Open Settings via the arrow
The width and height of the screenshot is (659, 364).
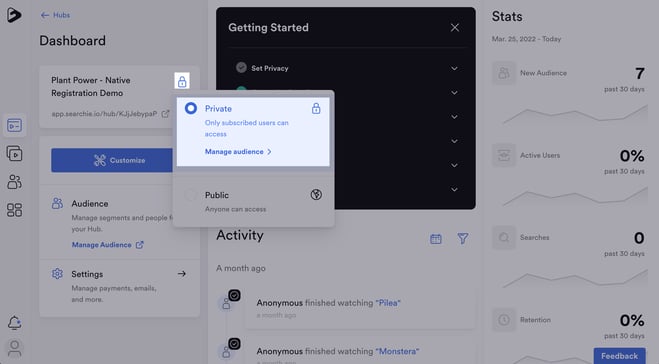[x=182, y=274]
